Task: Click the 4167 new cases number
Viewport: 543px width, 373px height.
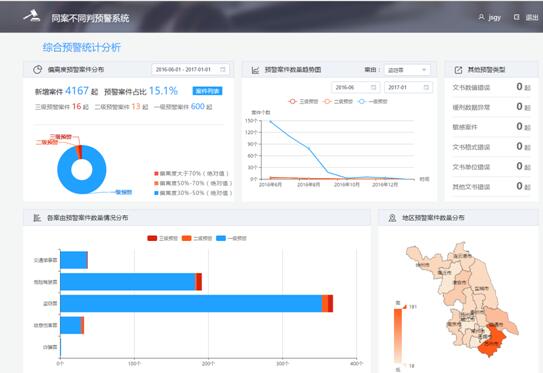Action: [77, 91]
